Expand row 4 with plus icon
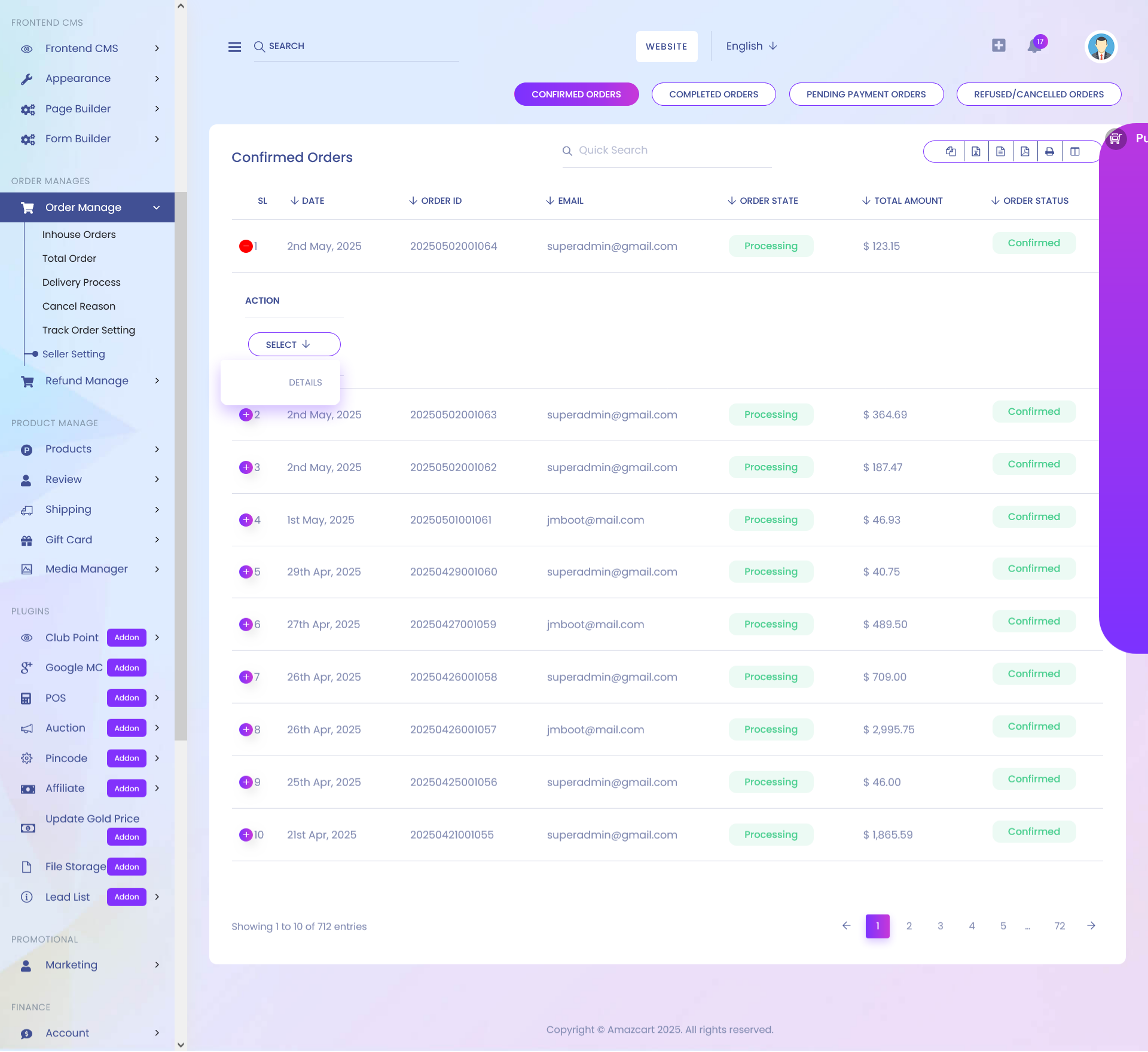 (x=246, y=520)
